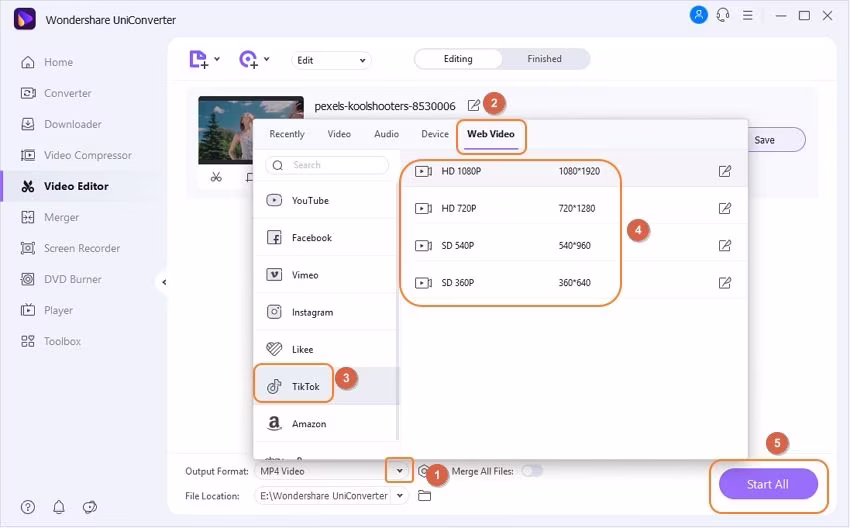Viewport: 850px width, 528px height.
Task: Open the hamburger main menu
Action: click(748, 16)
